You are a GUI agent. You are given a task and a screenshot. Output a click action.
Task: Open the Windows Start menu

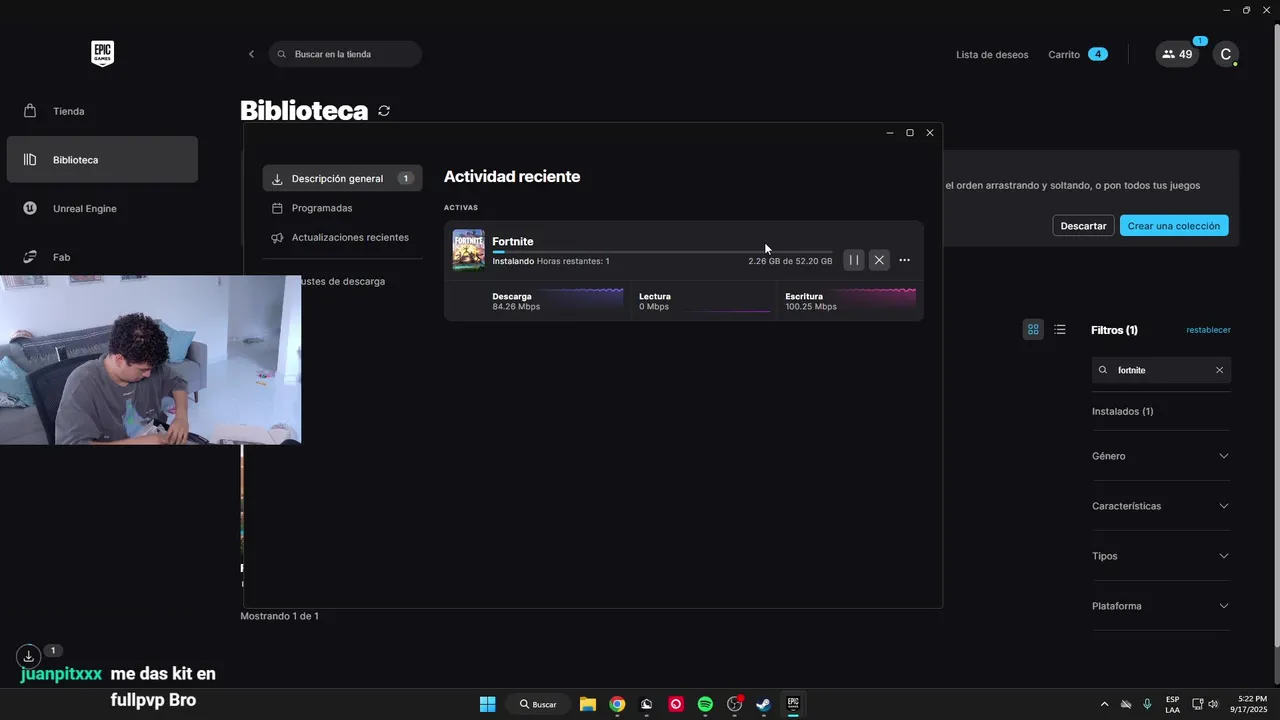click(487, 704)
